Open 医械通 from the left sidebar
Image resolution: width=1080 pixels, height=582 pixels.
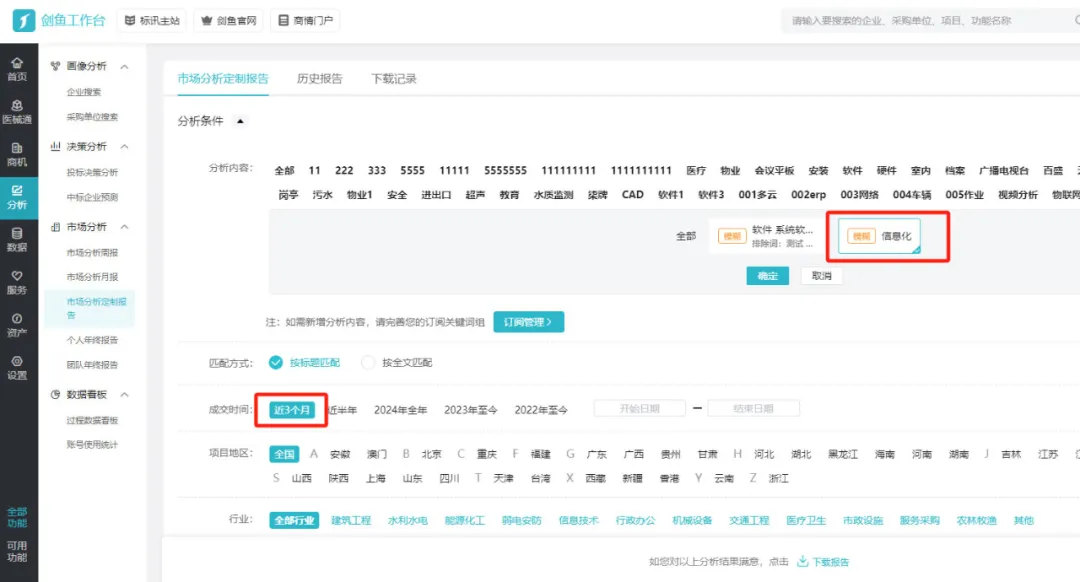click(x=17, y=111)
